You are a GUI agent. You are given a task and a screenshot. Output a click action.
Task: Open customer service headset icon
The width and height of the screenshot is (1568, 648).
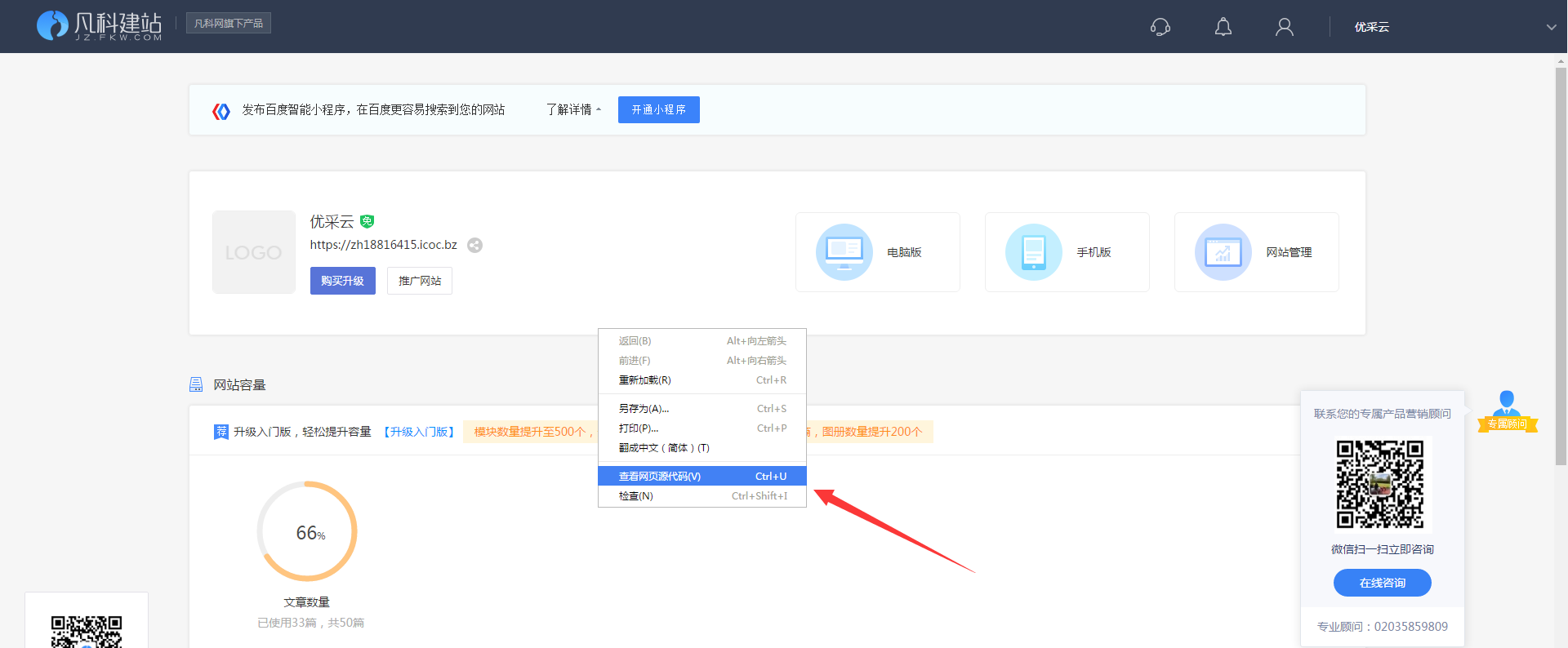pyautogui.click(x=1160, y=27)
